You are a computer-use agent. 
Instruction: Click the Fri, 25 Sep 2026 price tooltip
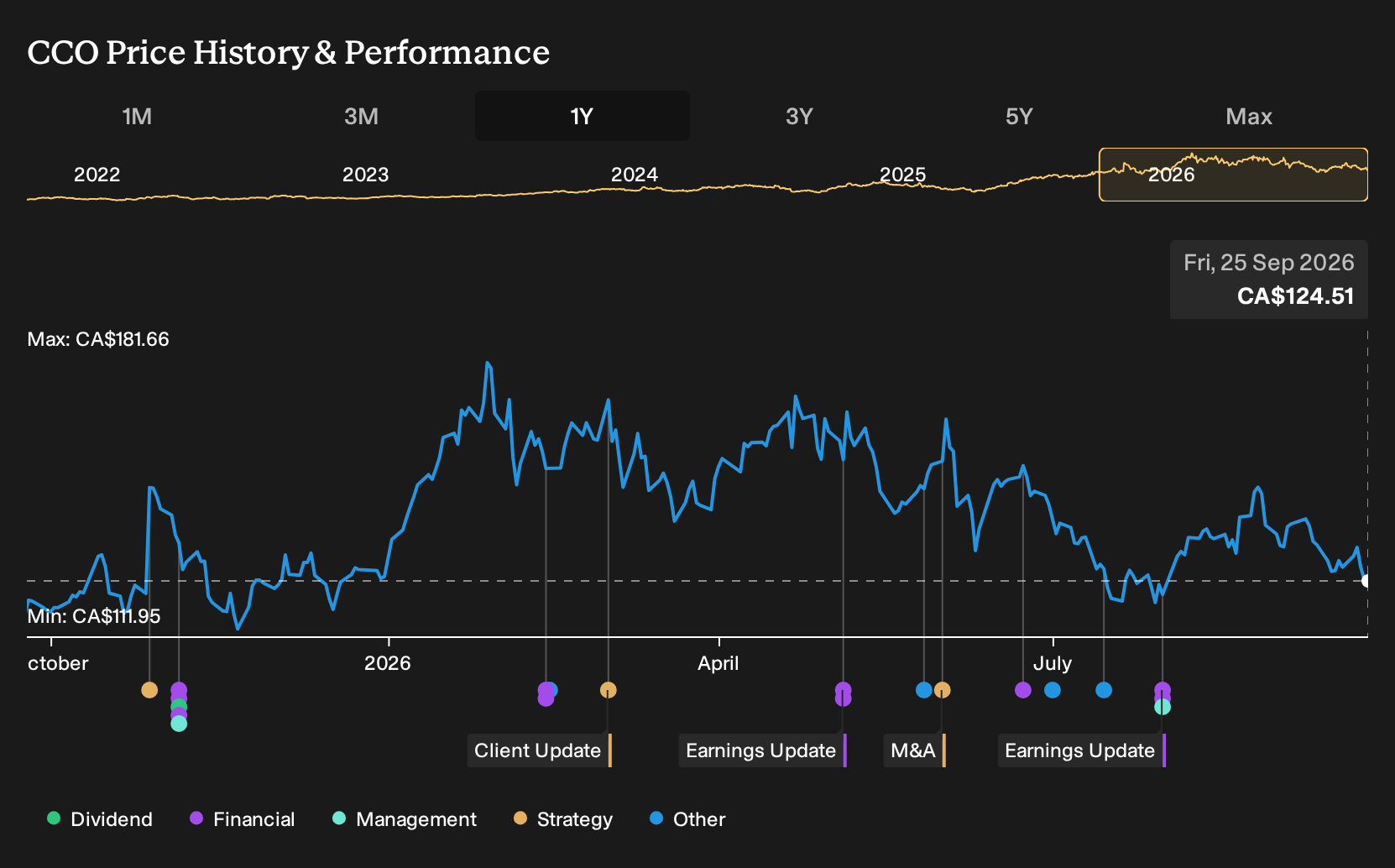[x=1269, y=280]
